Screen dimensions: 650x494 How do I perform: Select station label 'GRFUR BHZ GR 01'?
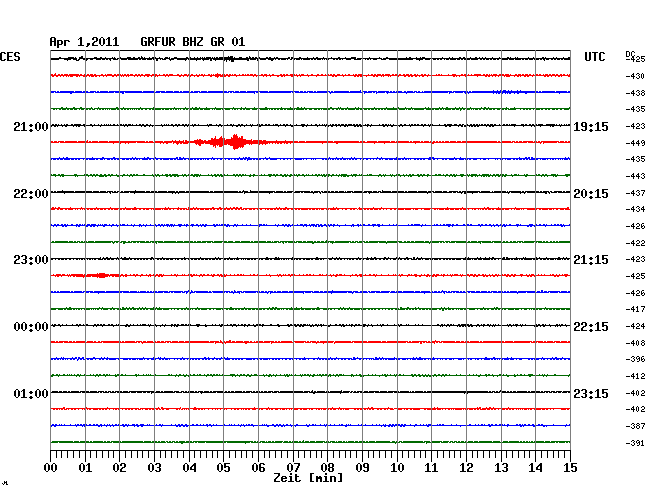click(193, 42)
